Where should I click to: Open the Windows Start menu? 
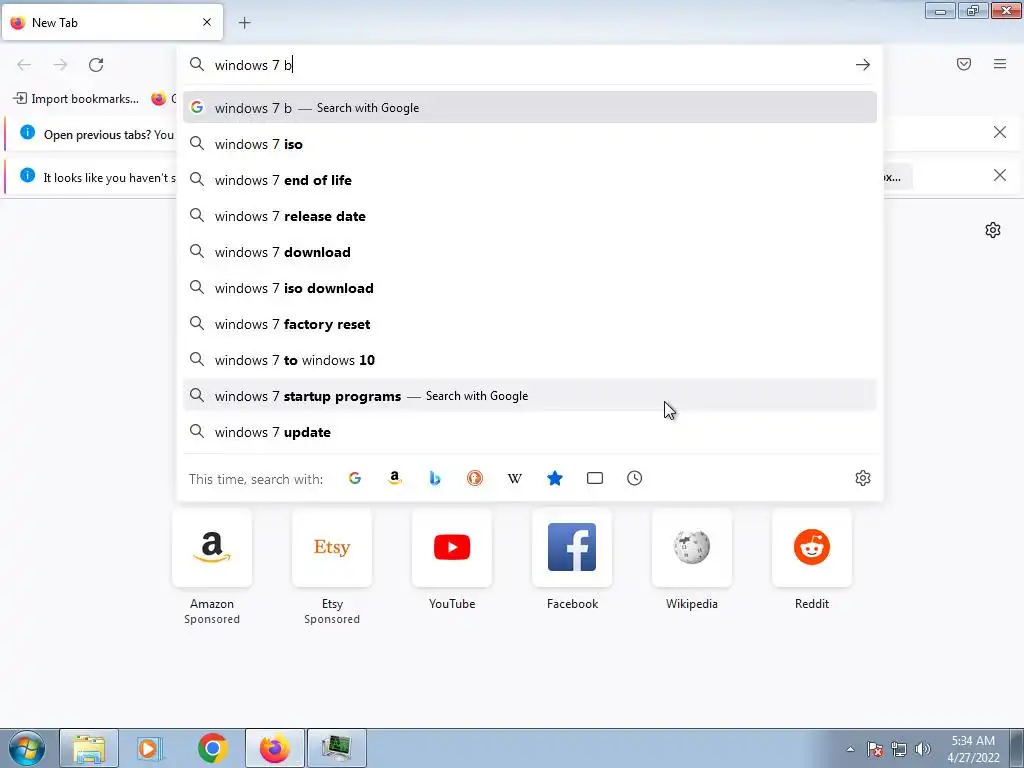click(27, 748)
